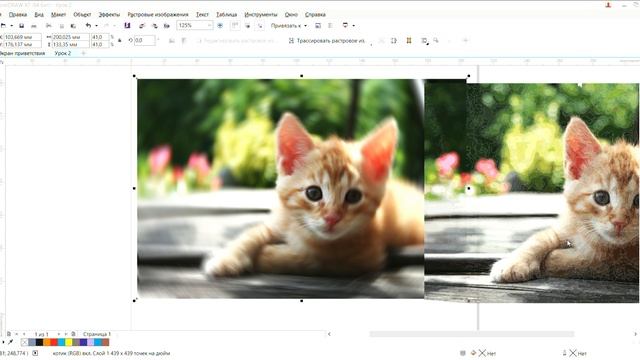This screenshot has width=640, height=360.
Task: Click the Cut scissors icon
Action: click(x=49, y=26)
